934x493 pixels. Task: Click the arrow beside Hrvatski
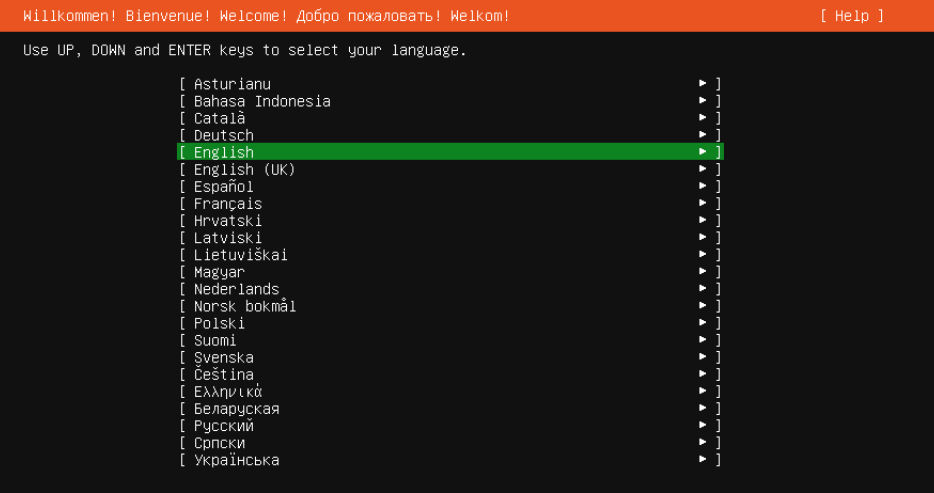point(704,220)
